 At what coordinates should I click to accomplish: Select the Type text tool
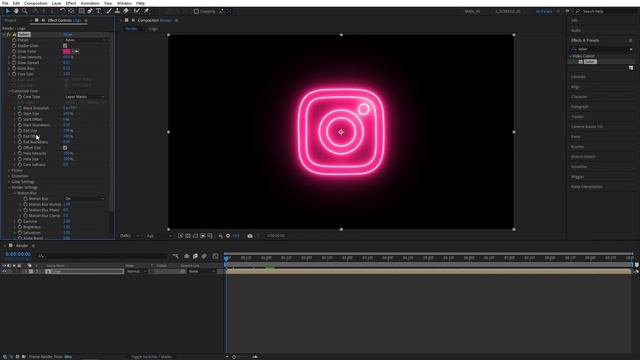pos(98,11)
